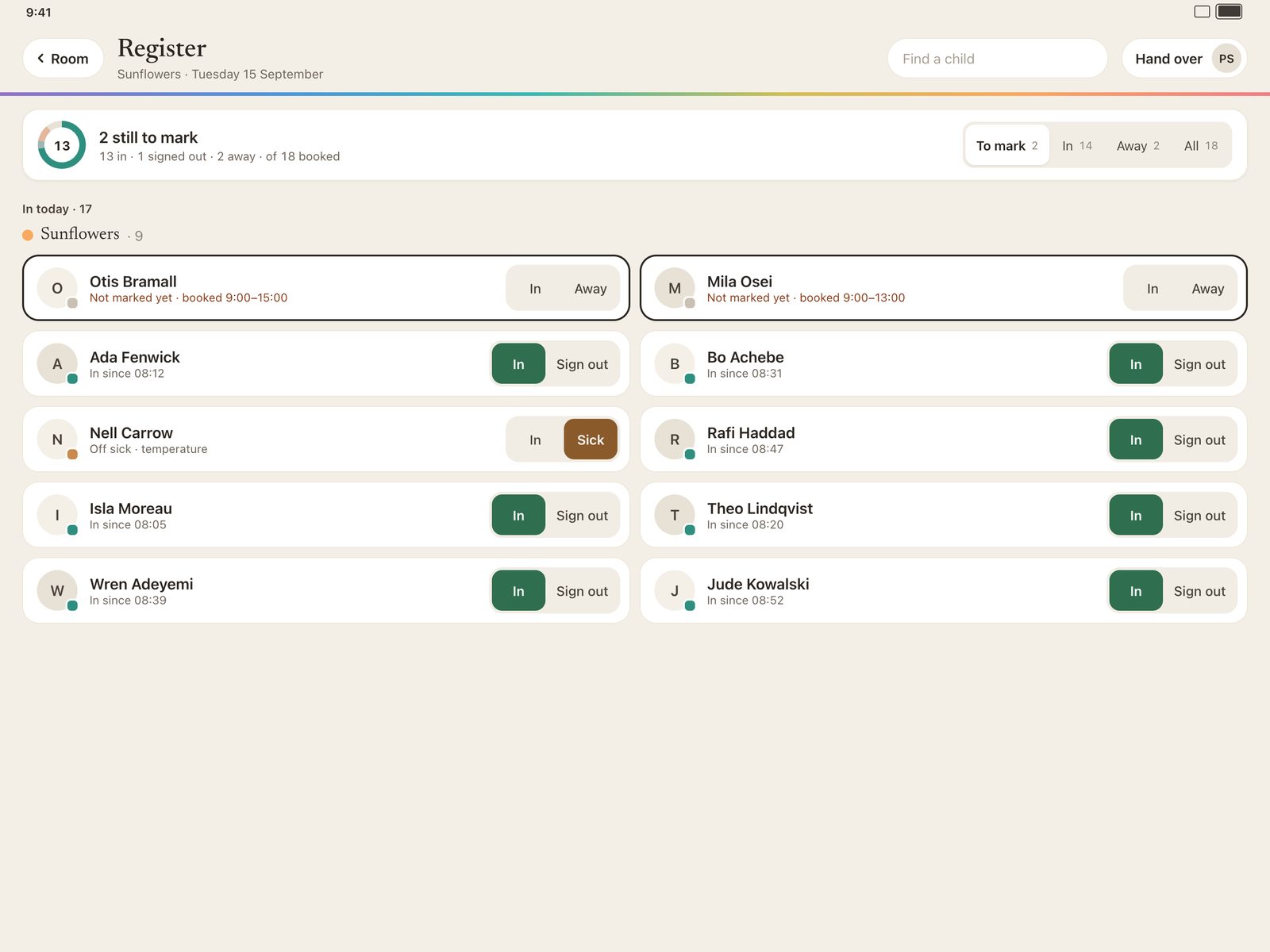Click the battery icon in status bar
1270x952 pixels.
(x=1230, y=11)
